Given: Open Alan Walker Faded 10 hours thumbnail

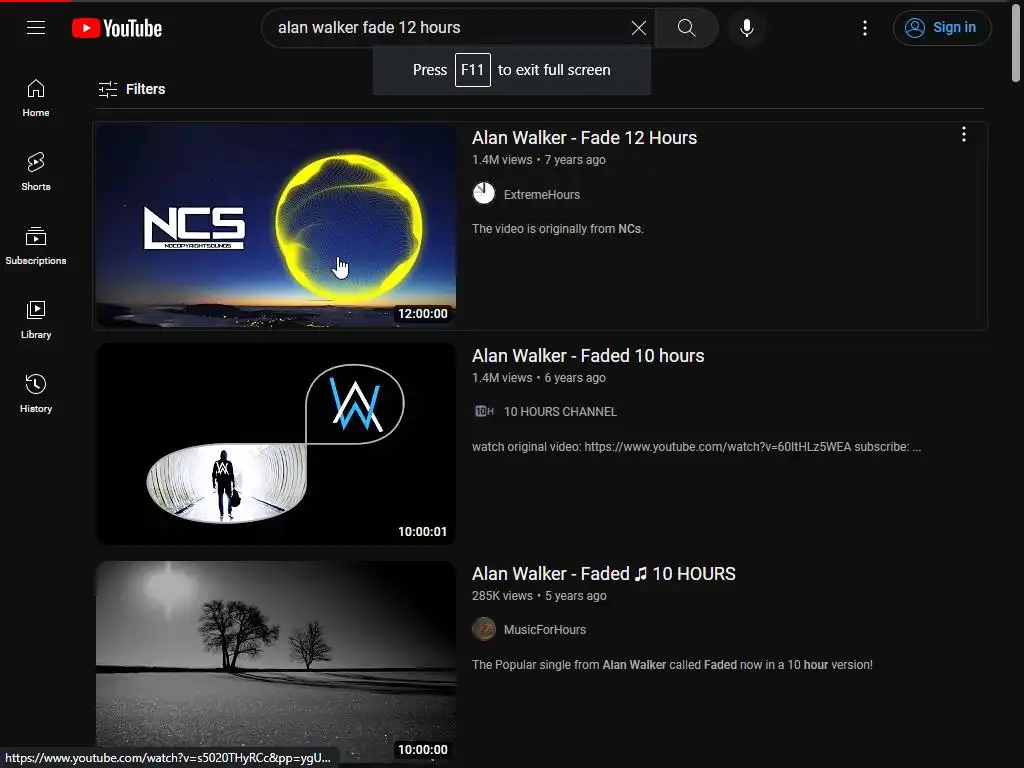Looking at the screenshot, I should click(x=276, y=444).
